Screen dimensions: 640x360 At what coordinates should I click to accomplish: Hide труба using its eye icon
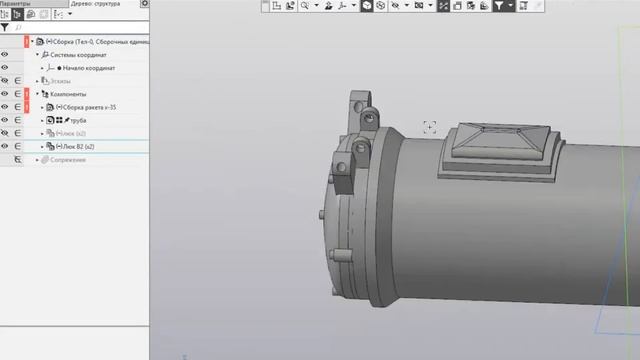pos(4,120)
